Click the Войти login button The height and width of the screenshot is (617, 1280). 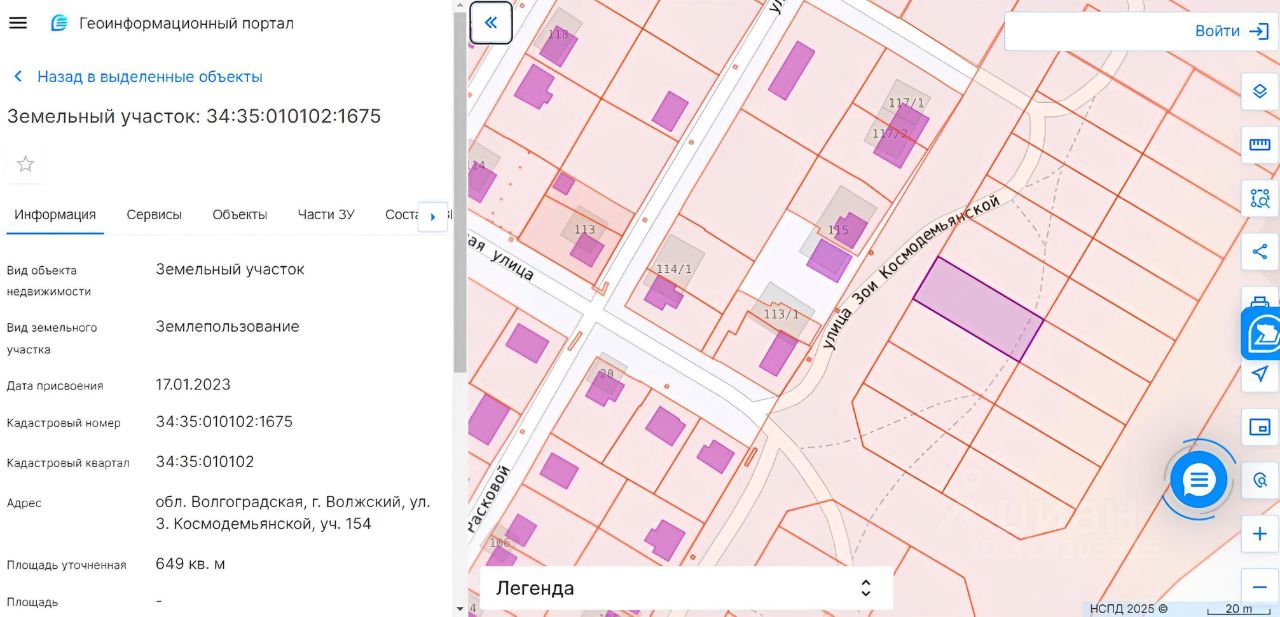tap(1231, 31)
